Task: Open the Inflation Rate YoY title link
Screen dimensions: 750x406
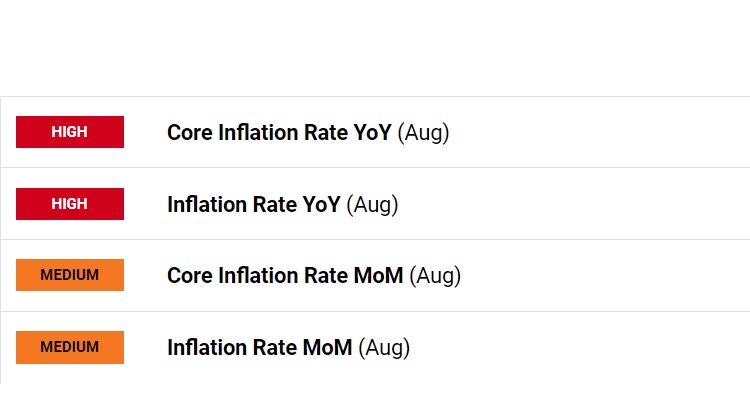Action: (x=253, y=205)
